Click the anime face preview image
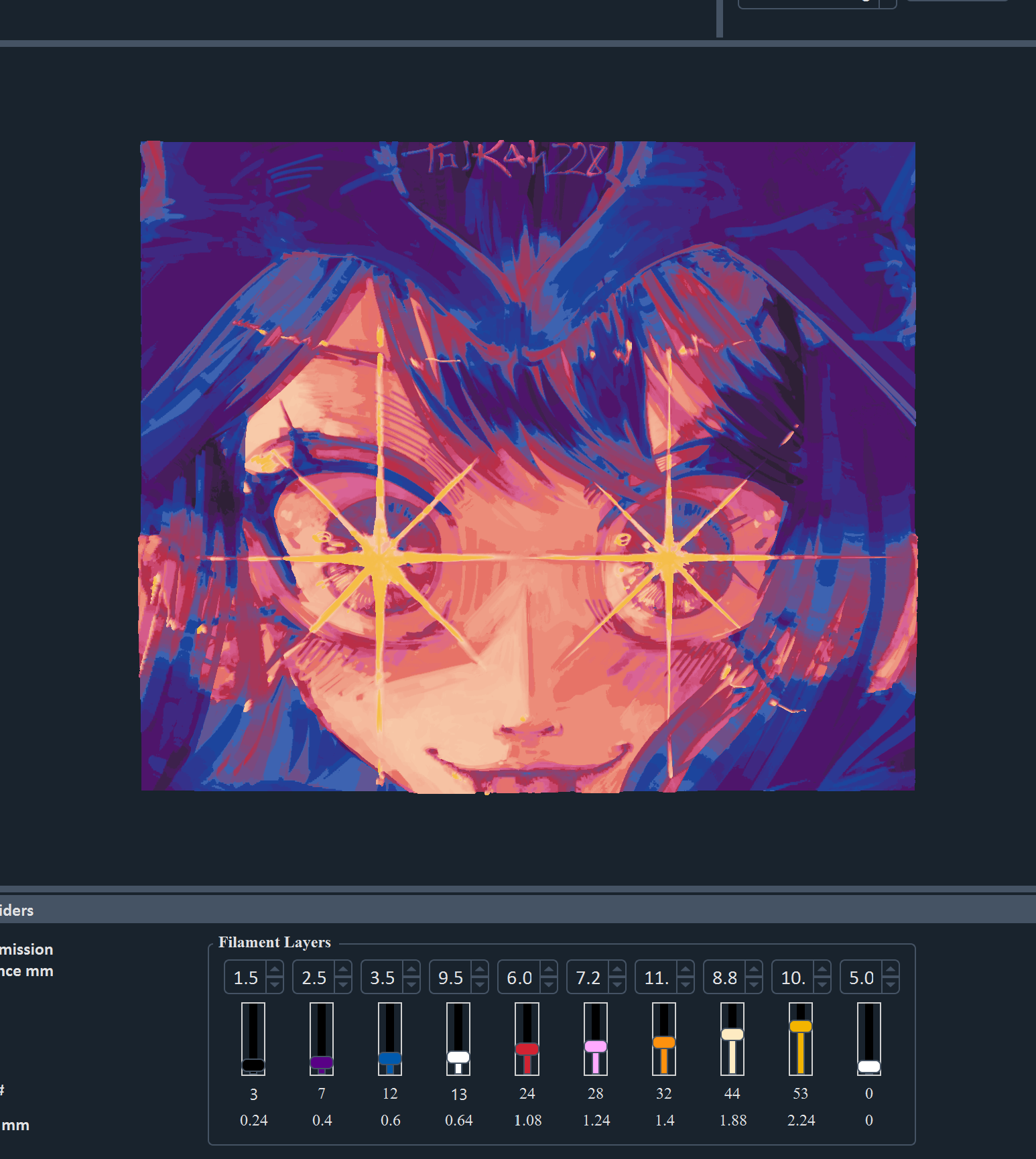 tap(527, 466)
